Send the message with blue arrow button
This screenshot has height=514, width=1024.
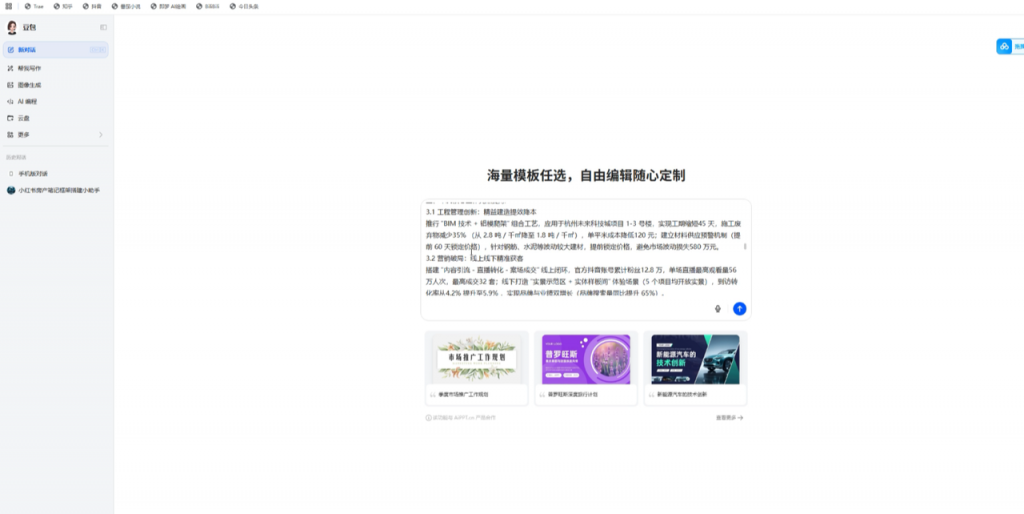point(739,309)
